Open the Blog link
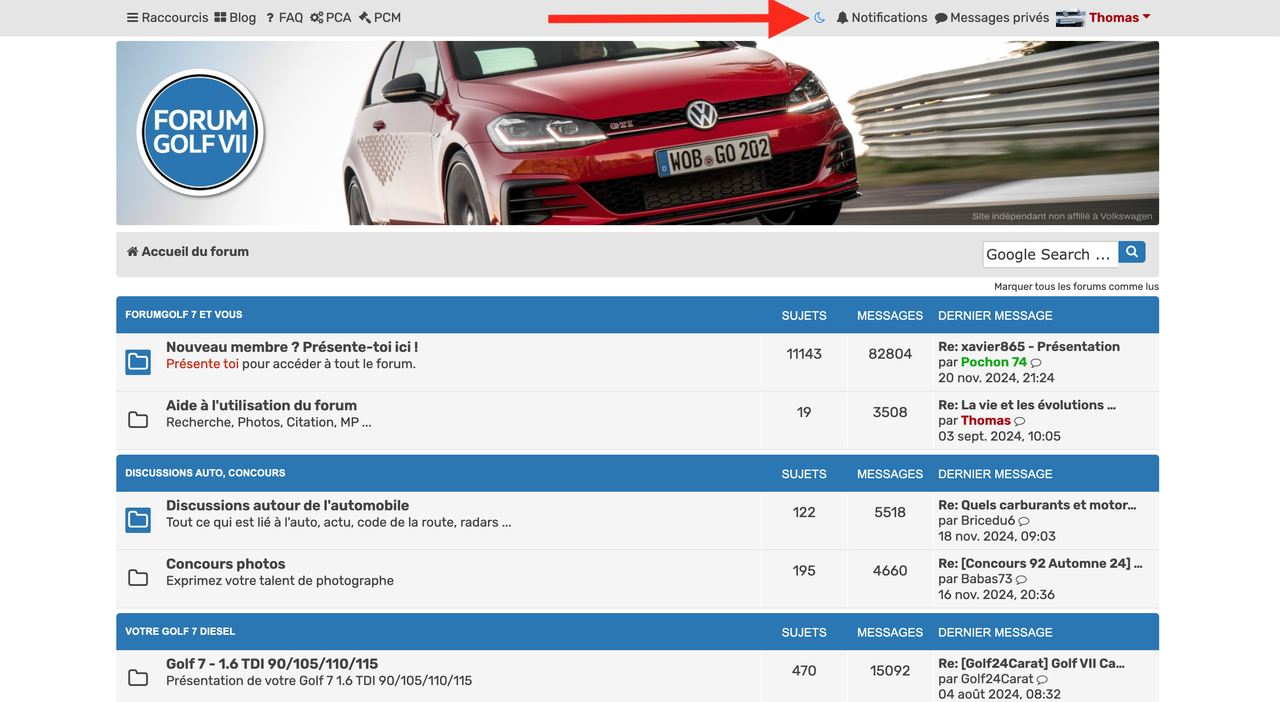Viewport: 1280px width, 702px height. (x=235, y=17)
